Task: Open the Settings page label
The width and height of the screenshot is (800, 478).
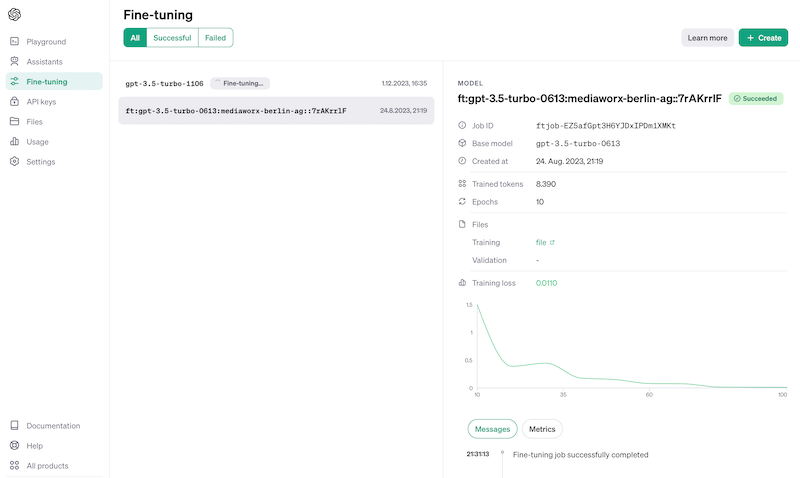Action: point(41,161)
